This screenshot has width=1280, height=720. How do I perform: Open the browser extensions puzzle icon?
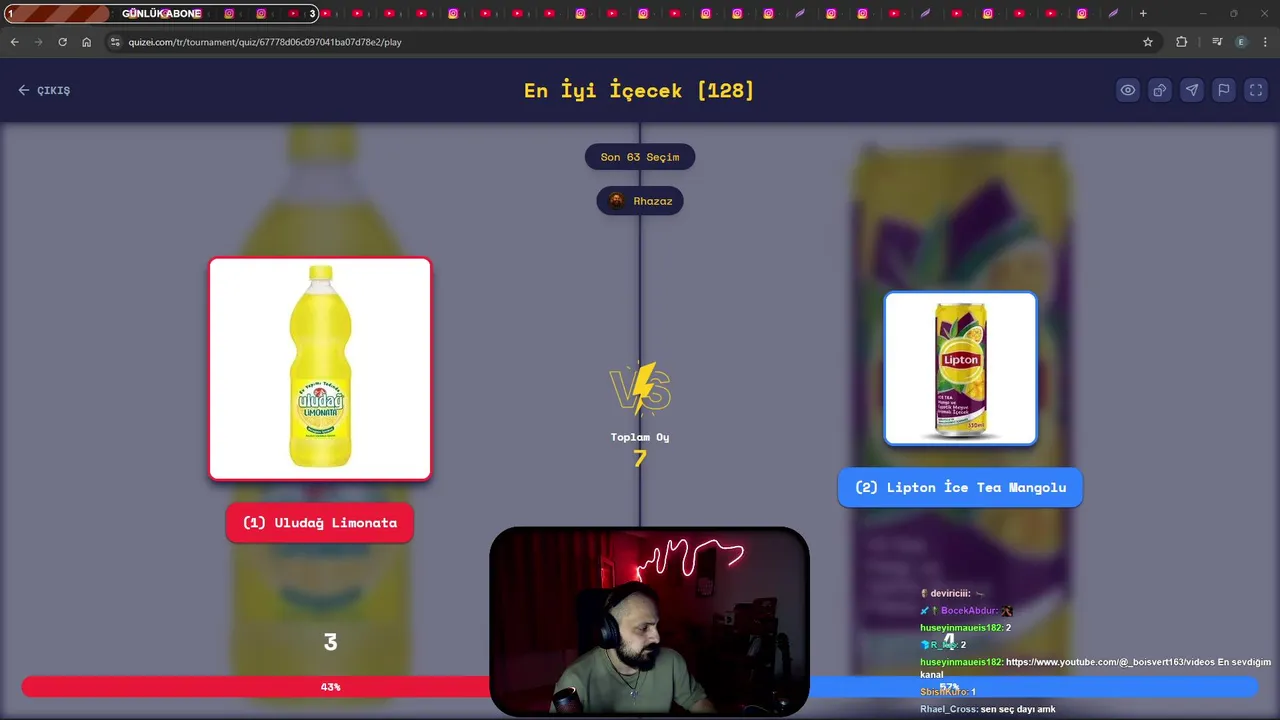coord(1182,42)
